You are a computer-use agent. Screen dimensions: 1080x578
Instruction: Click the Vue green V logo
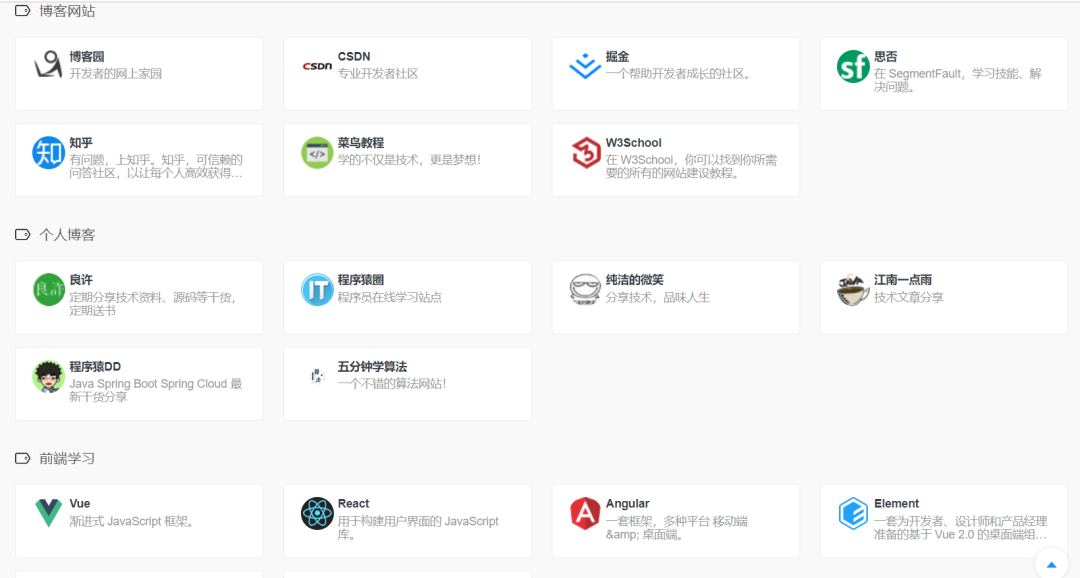click(x=48, y=513)
